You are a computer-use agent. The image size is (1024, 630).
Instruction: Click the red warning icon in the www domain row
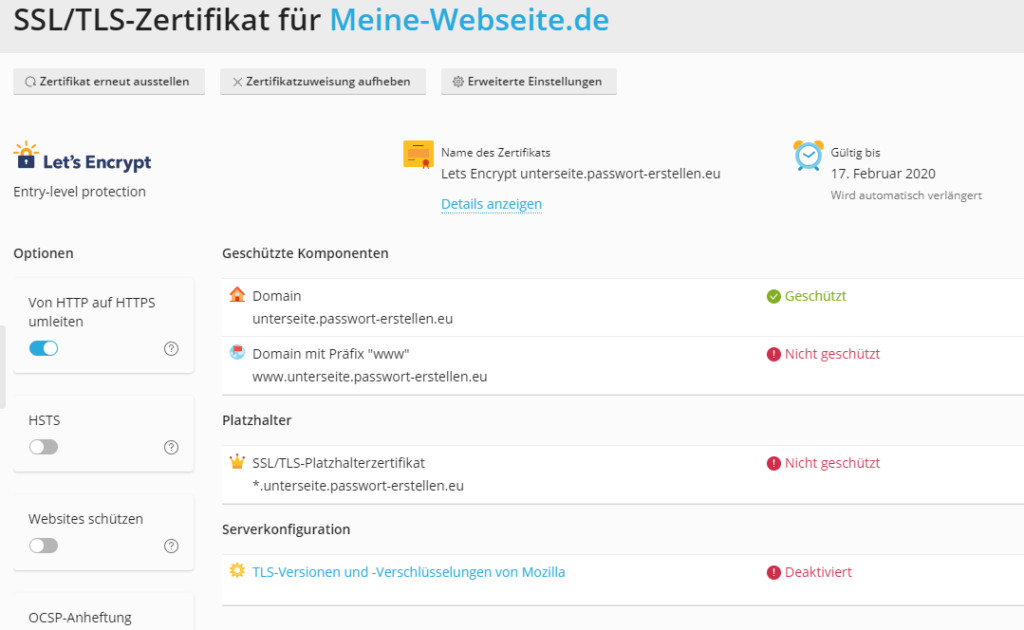[774, 354]
